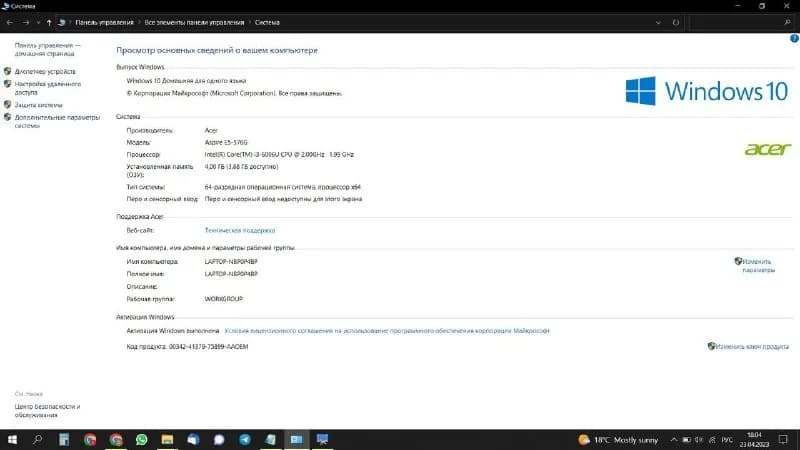This screenshot has height=450, width=800.
Task: Select Панель управления in the breadcrumb
Action: (104, 22)
